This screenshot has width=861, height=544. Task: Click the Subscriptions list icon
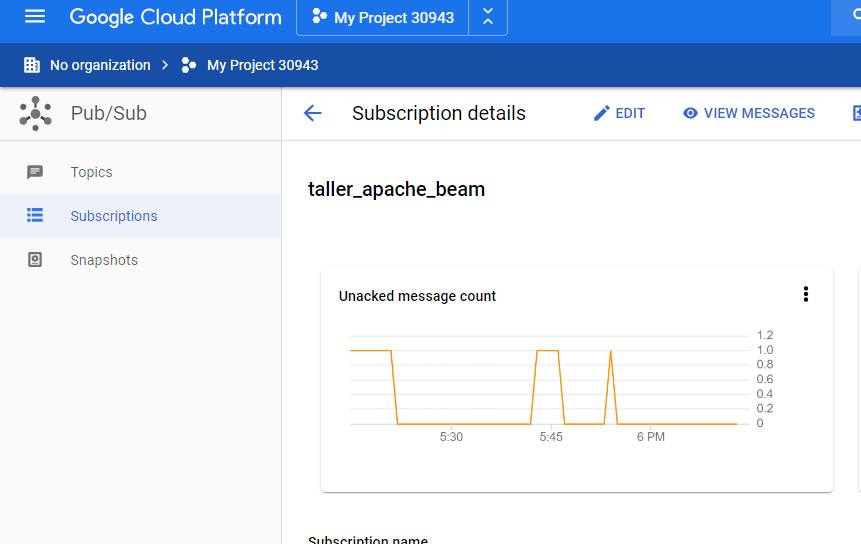pyautogui.click(x=35, y=215)
